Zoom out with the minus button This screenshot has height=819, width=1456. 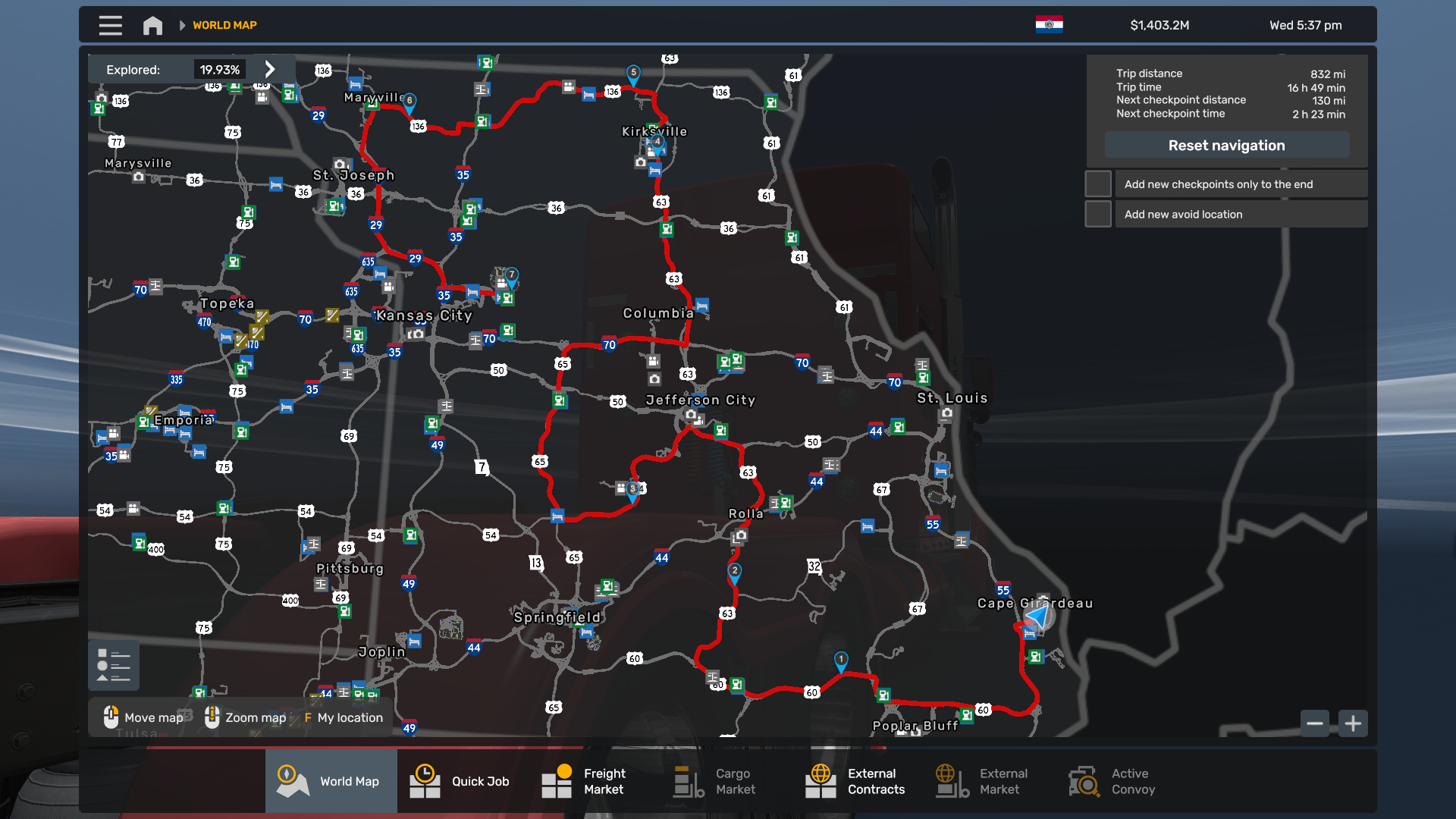click(x=1315, y=723)
